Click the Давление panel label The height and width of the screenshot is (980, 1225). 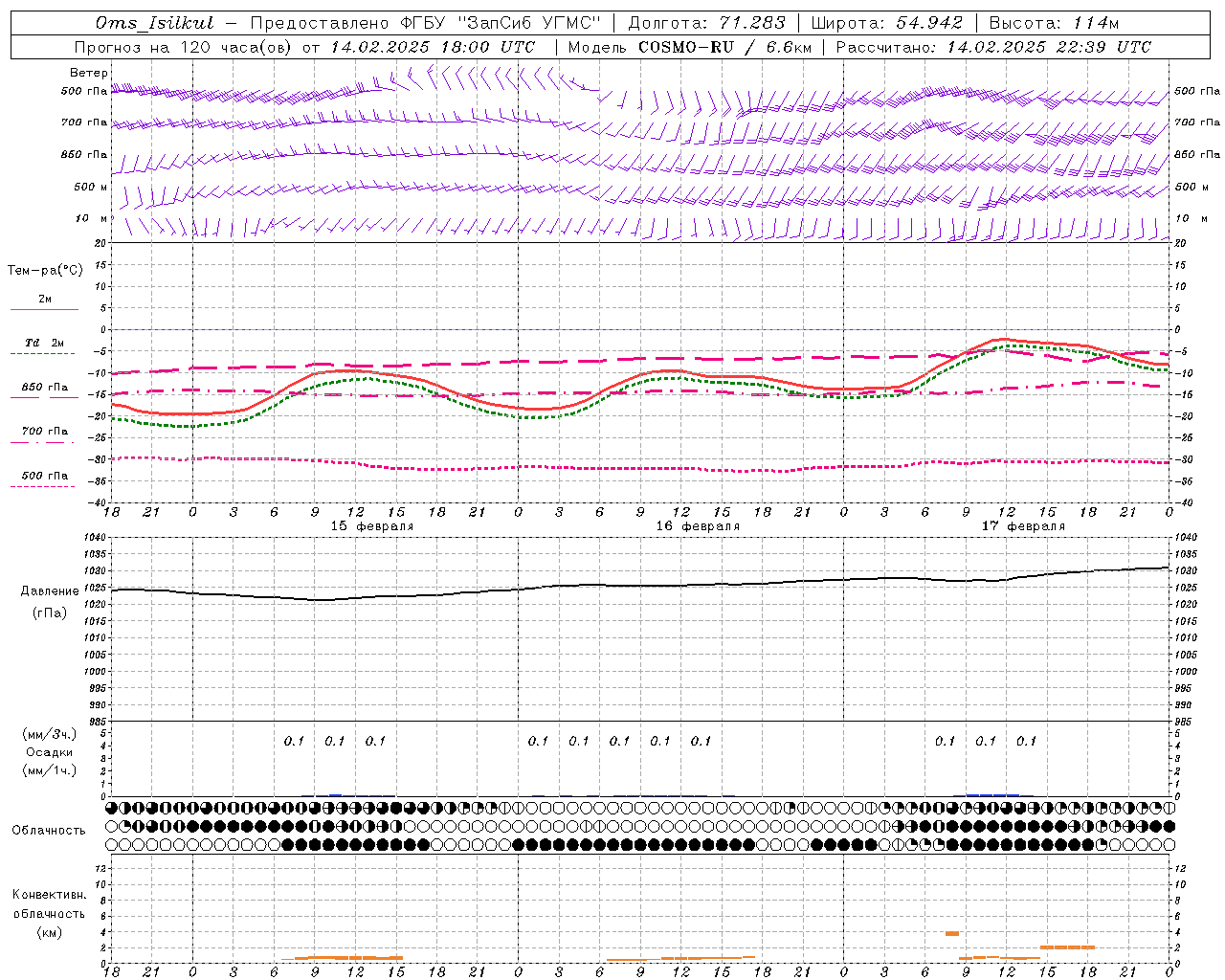50,591
